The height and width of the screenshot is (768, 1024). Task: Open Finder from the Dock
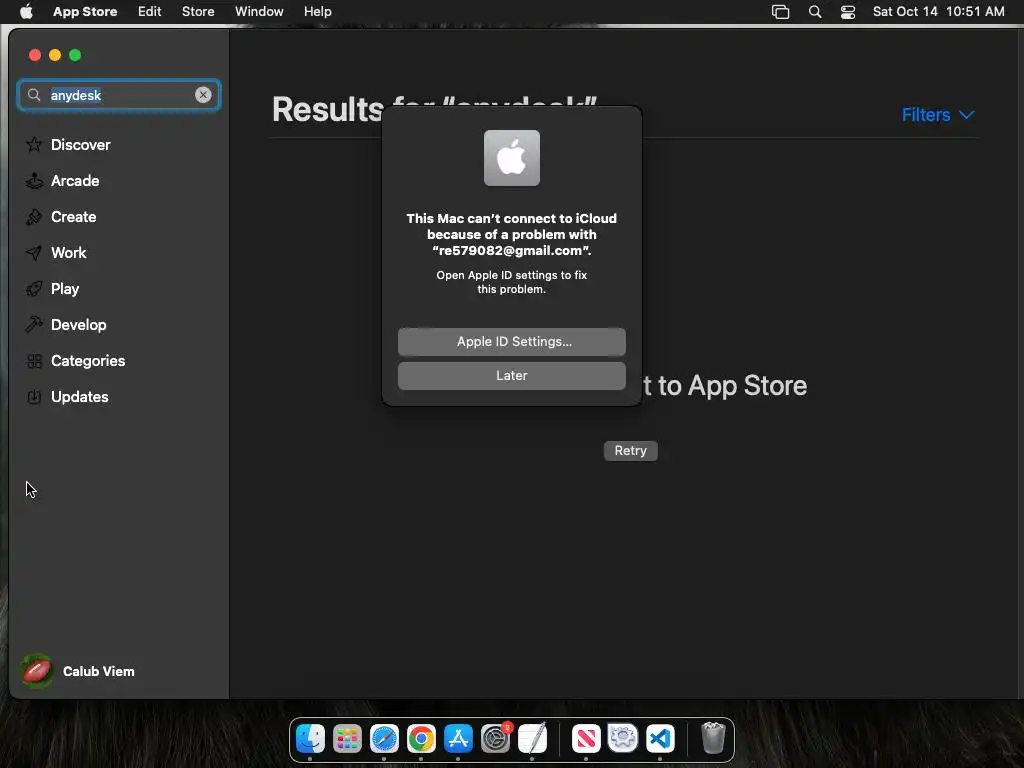[310, 739]
